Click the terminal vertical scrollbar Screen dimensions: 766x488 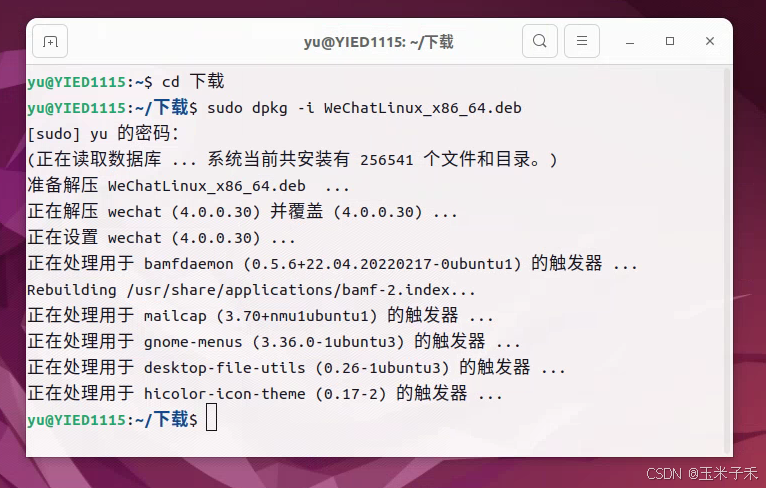tap(727, 260)
